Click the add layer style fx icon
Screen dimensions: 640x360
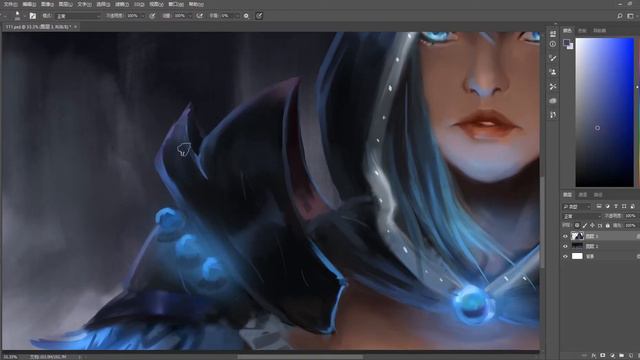593,356
